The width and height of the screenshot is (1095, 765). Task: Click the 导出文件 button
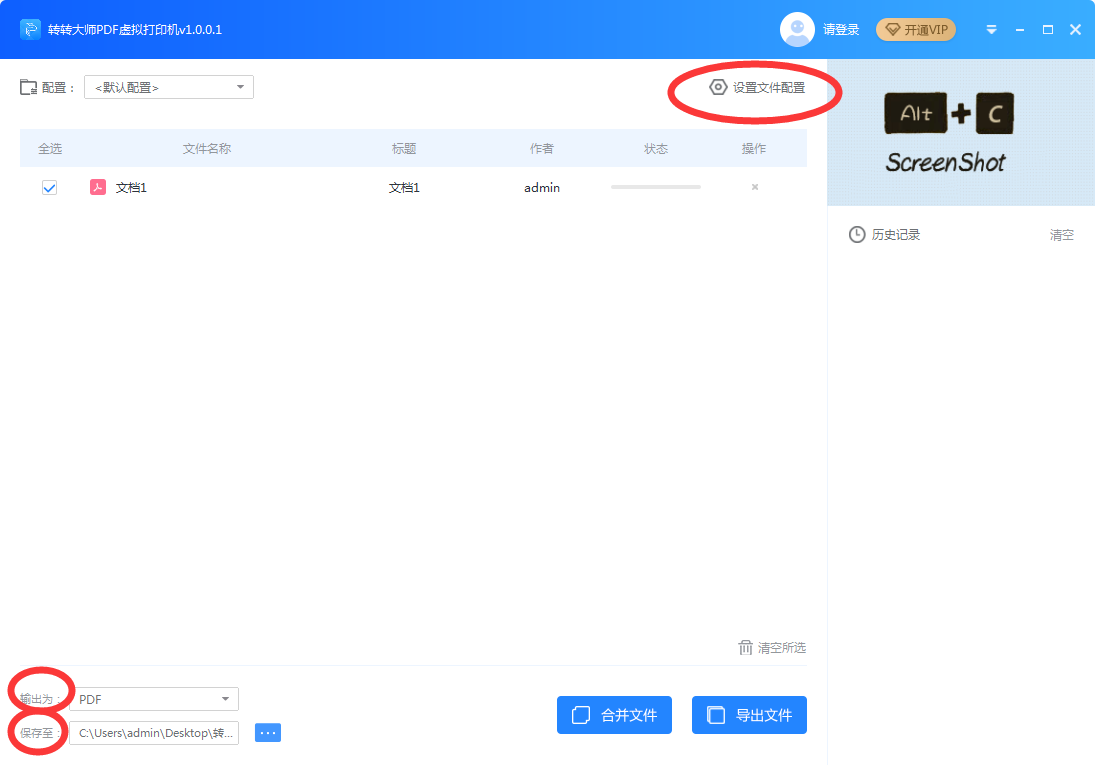[x=749, y=715]
